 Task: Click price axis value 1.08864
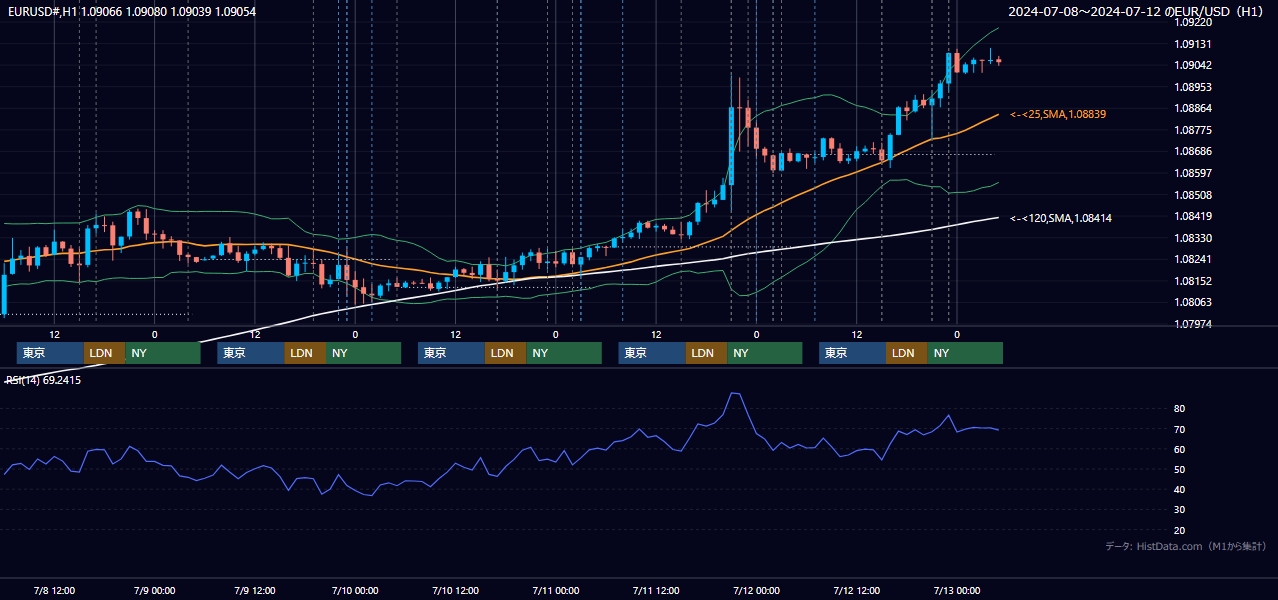click(1194, 108)
